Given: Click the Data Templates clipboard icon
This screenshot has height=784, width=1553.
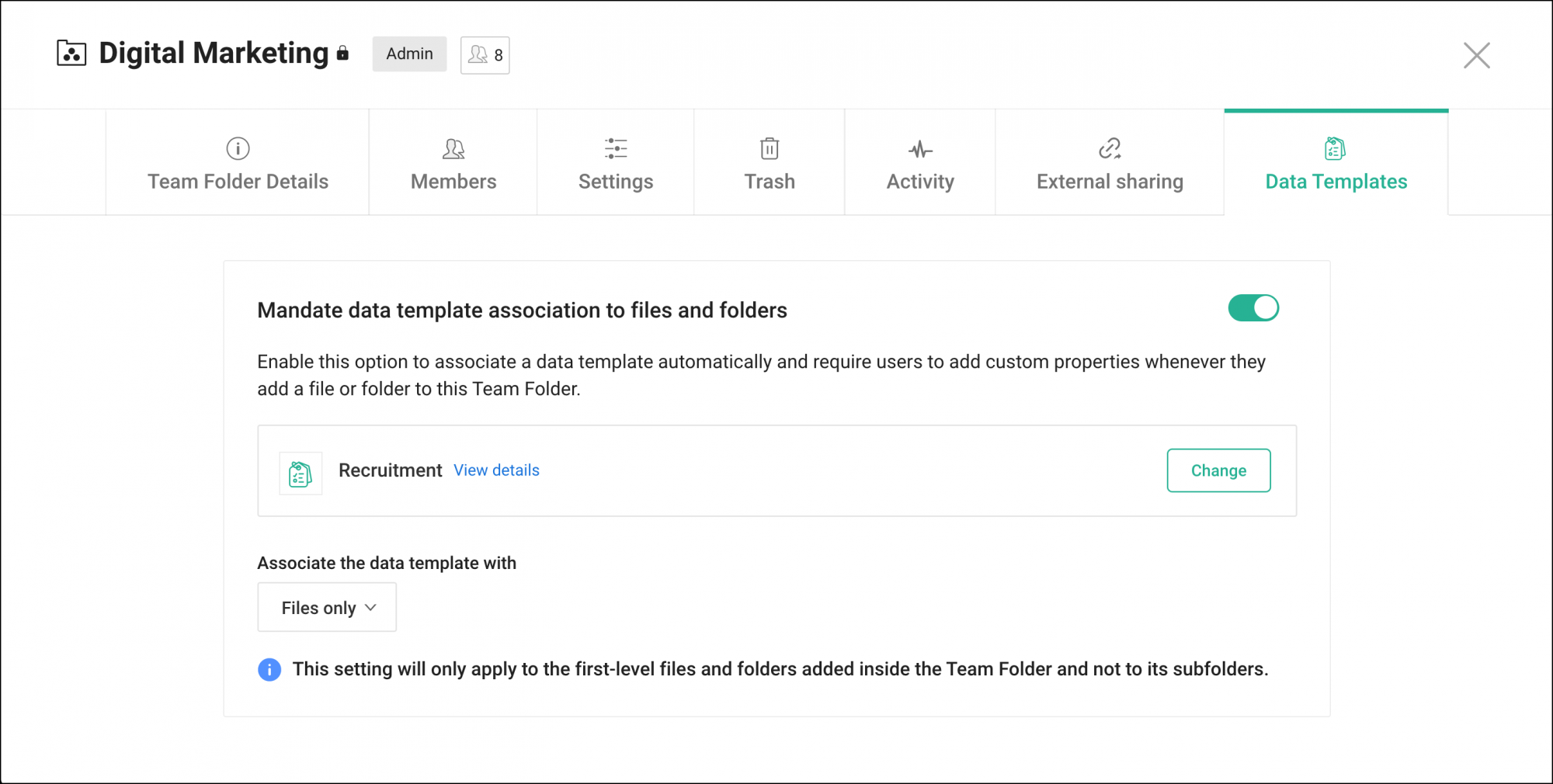Looking at the screenshot, I should 1335,149.
